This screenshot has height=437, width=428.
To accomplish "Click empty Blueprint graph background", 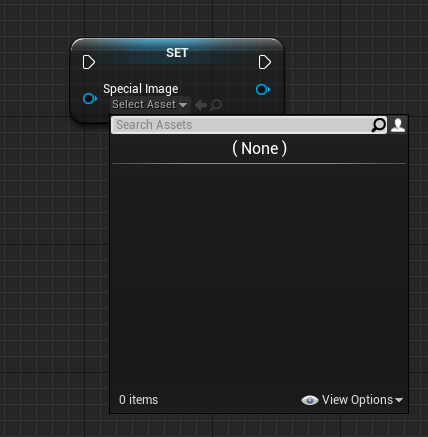I will [43, 267].
